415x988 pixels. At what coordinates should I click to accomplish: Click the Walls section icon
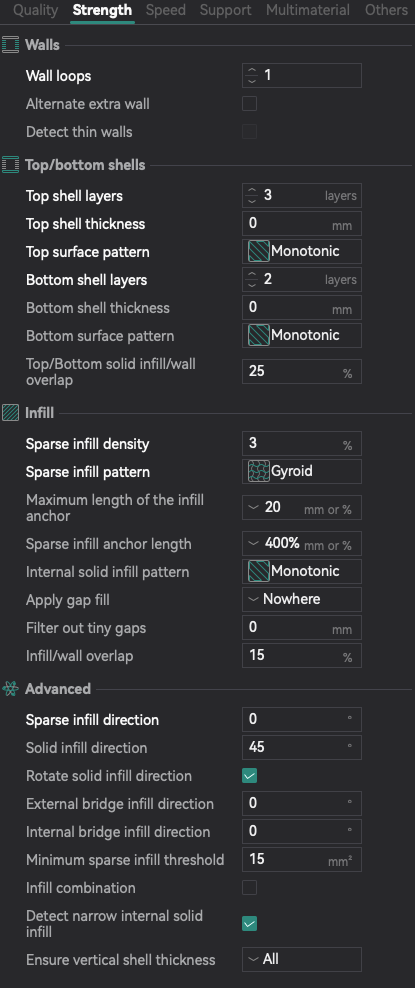coord(11,45)
